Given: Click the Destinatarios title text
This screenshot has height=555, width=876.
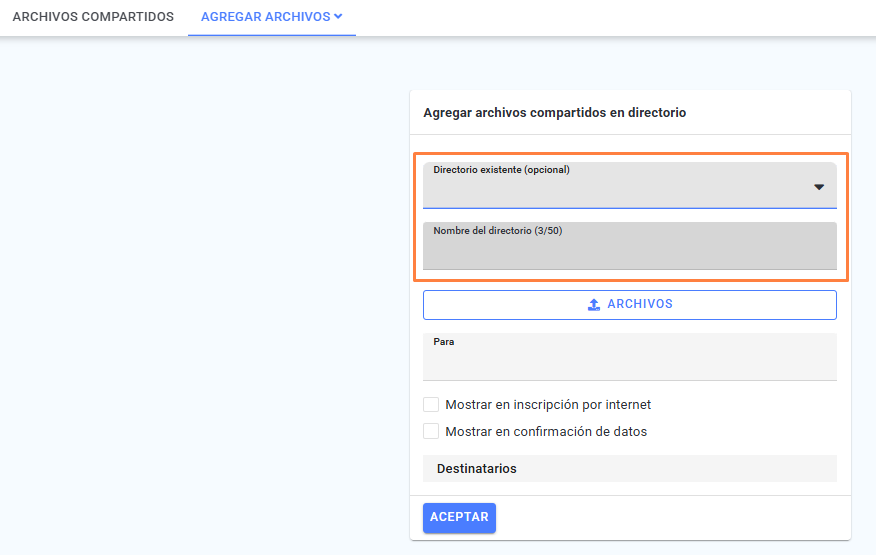Looking at the screenshot, I should (x=477, y=468).
